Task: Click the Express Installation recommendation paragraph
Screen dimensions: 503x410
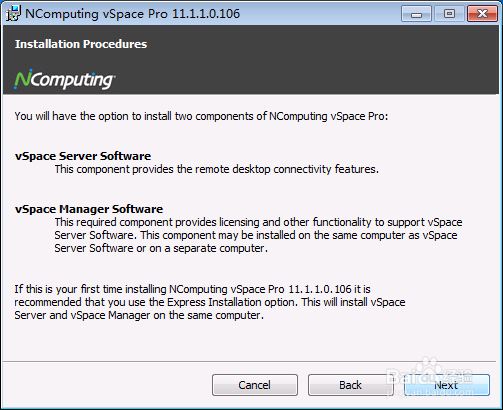Action: [x=210, y=302]
